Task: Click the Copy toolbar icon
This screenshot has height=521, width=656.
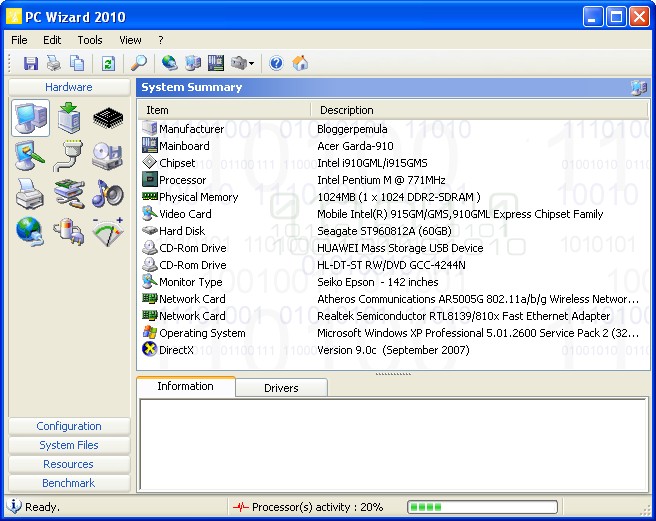Action: pos(77,64)
